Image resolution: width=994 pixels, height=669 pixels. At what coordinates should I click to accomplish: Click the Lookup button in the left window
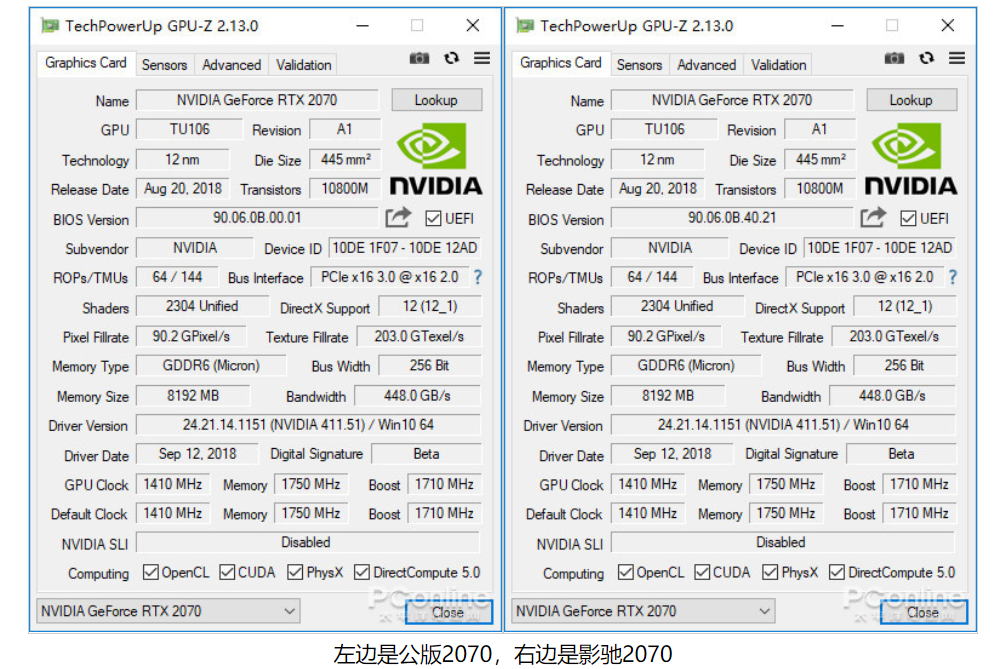[x=436, y=99]
